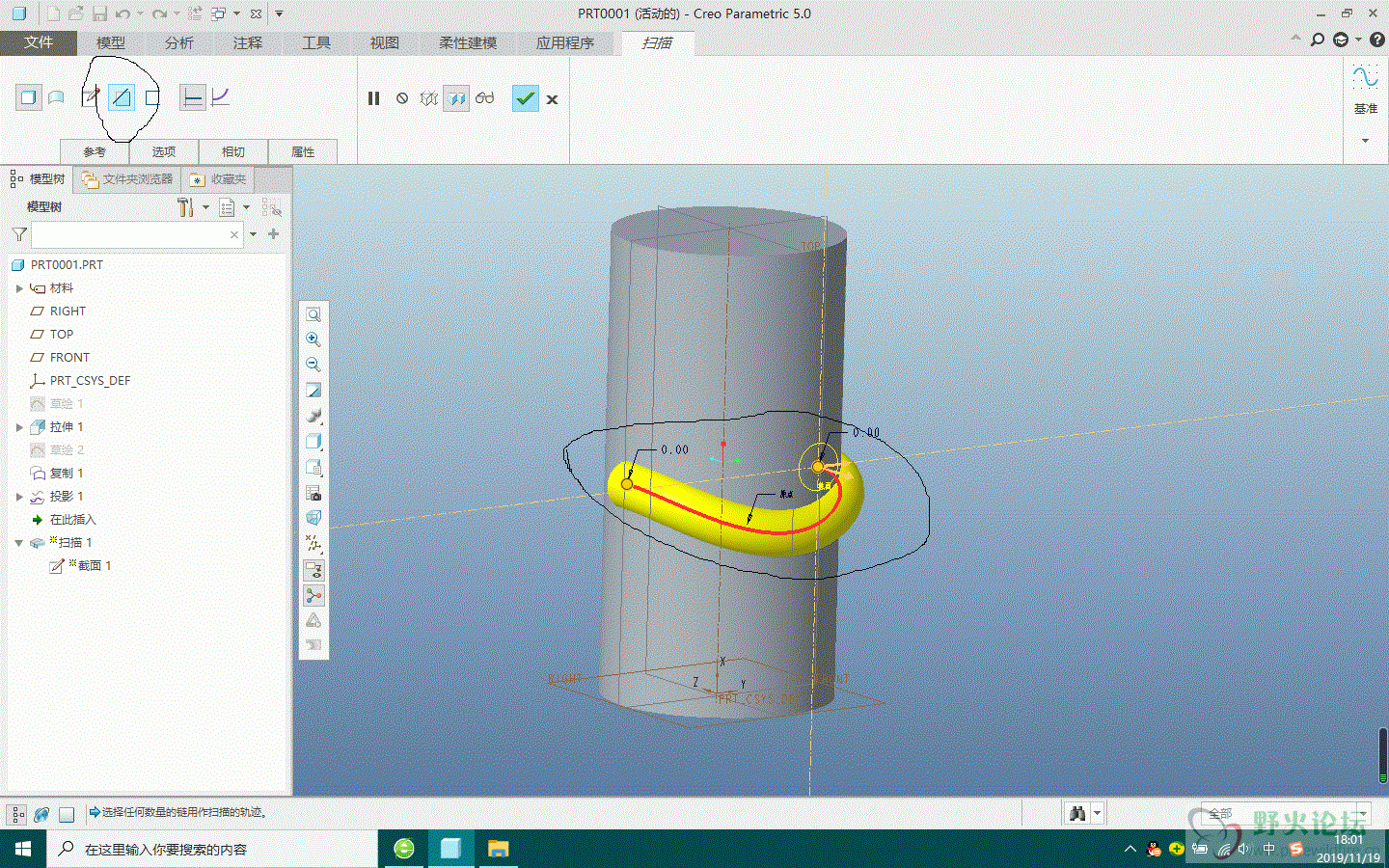Switch to the 视图 ribbon tab
This screenshot has height=868, width=1389.
(385, 42)
